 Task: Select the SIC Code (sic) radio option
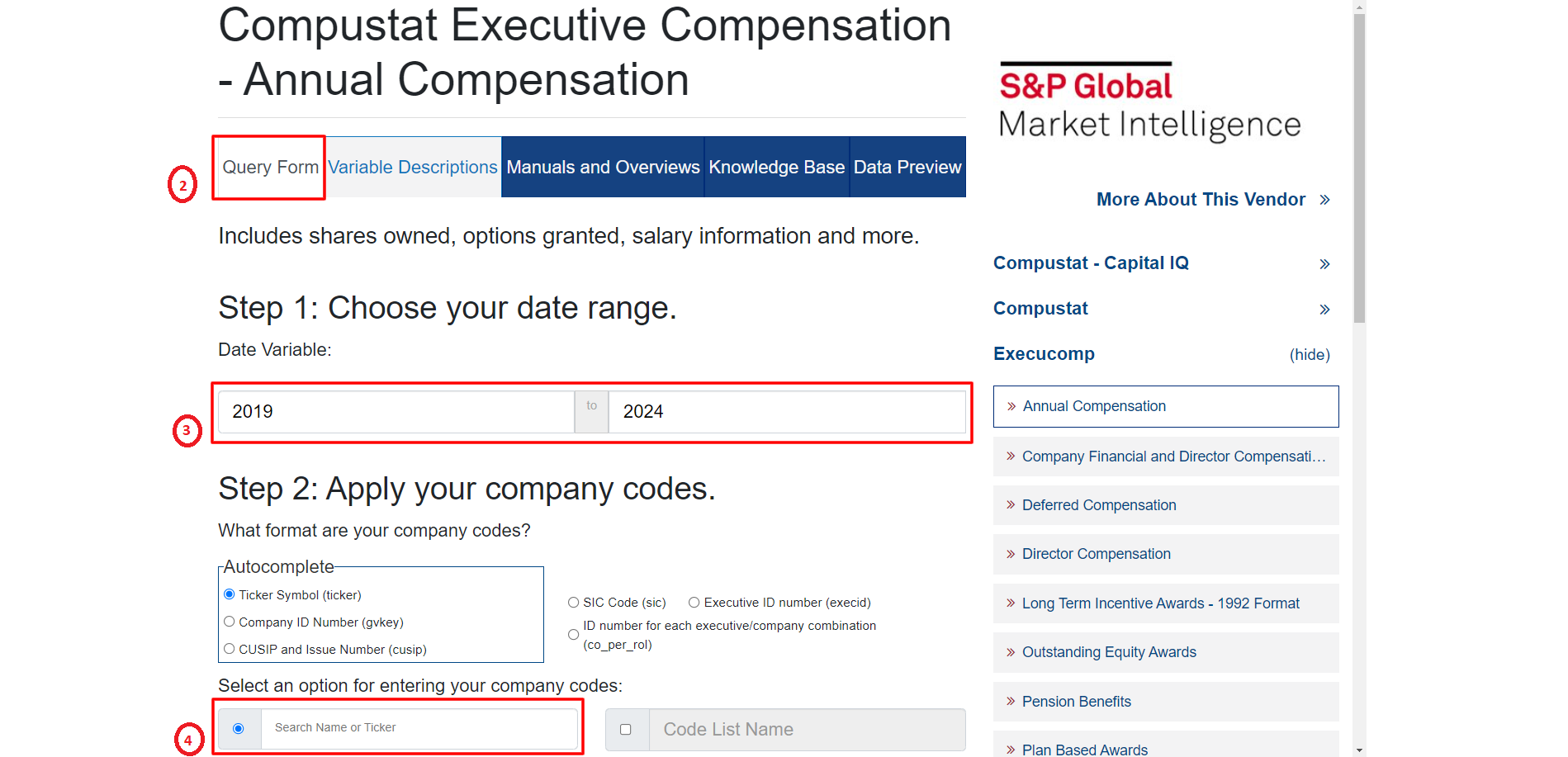pyautogui.click(x=573, y=603)
